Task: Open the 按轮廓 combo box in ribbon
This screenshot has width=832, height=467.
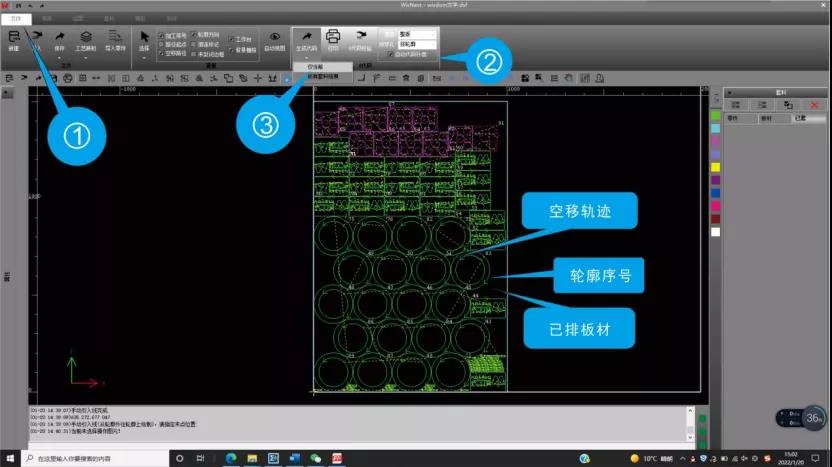Action: click(x=417, y=45)
